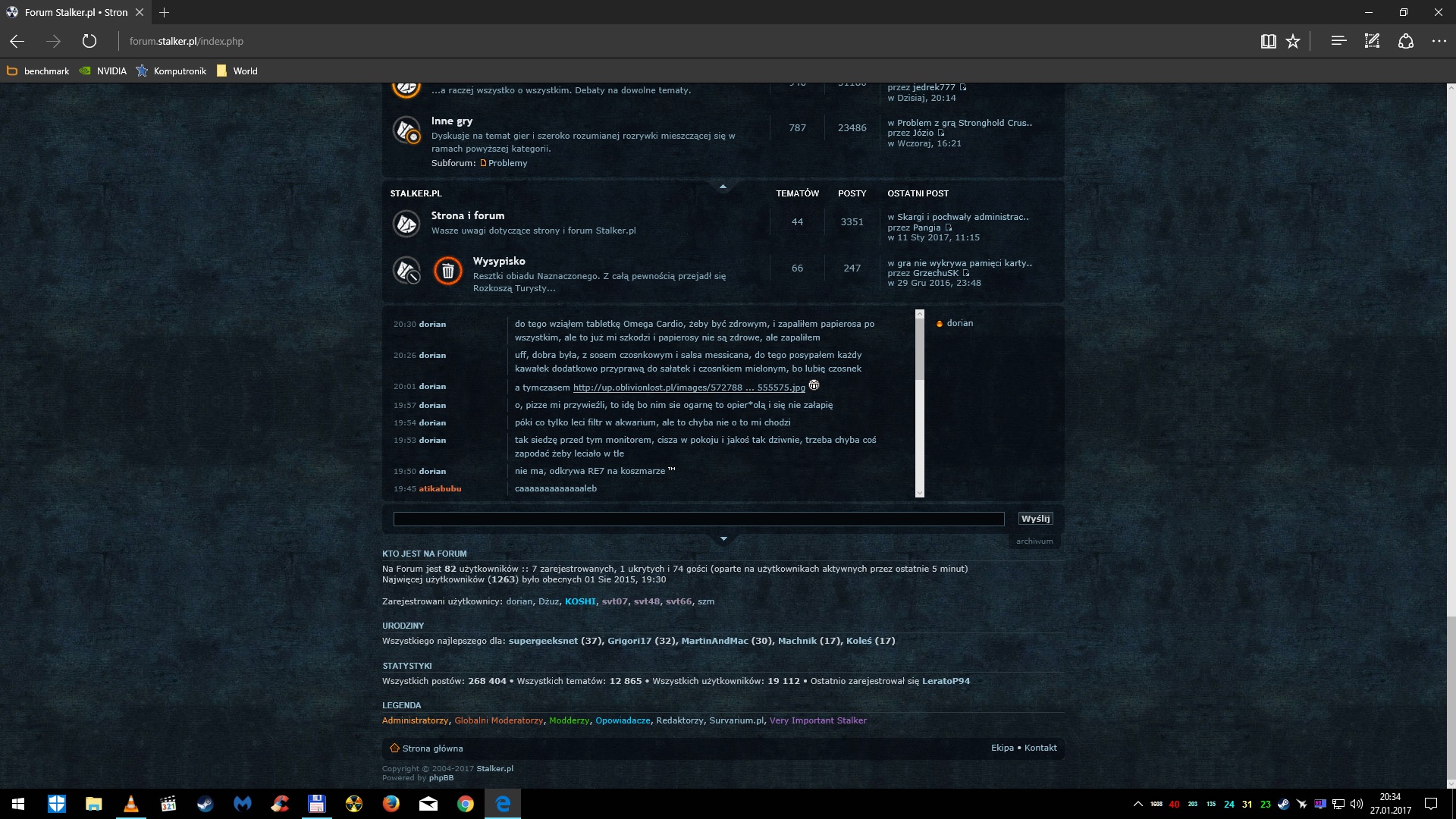Click the orange trash bin Wysypisko icon
Screen dimensions: 1456x819
point(448,271)
